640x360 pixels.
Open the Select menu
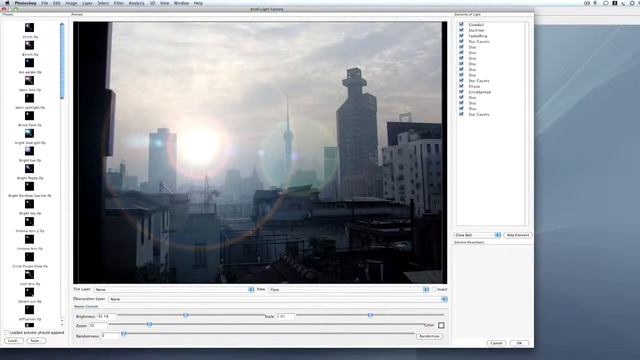[x=103, y=3]
